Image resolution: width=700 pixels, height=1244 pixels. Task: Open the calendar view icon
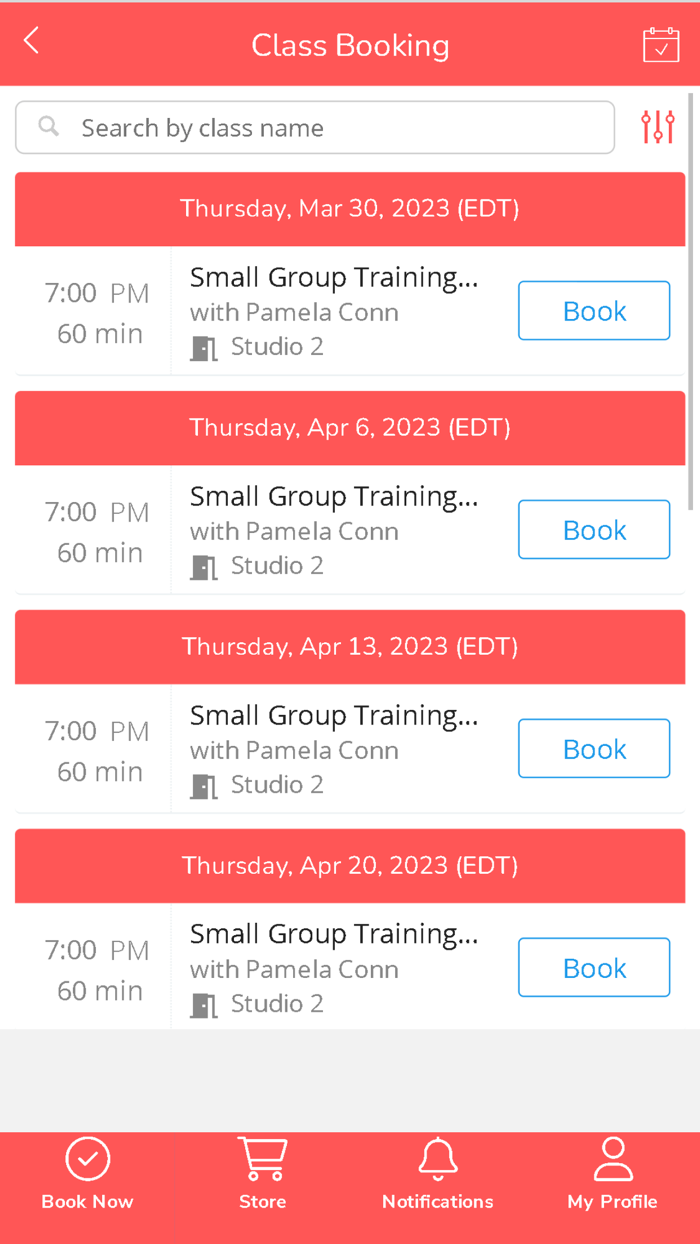pos(660,45)
